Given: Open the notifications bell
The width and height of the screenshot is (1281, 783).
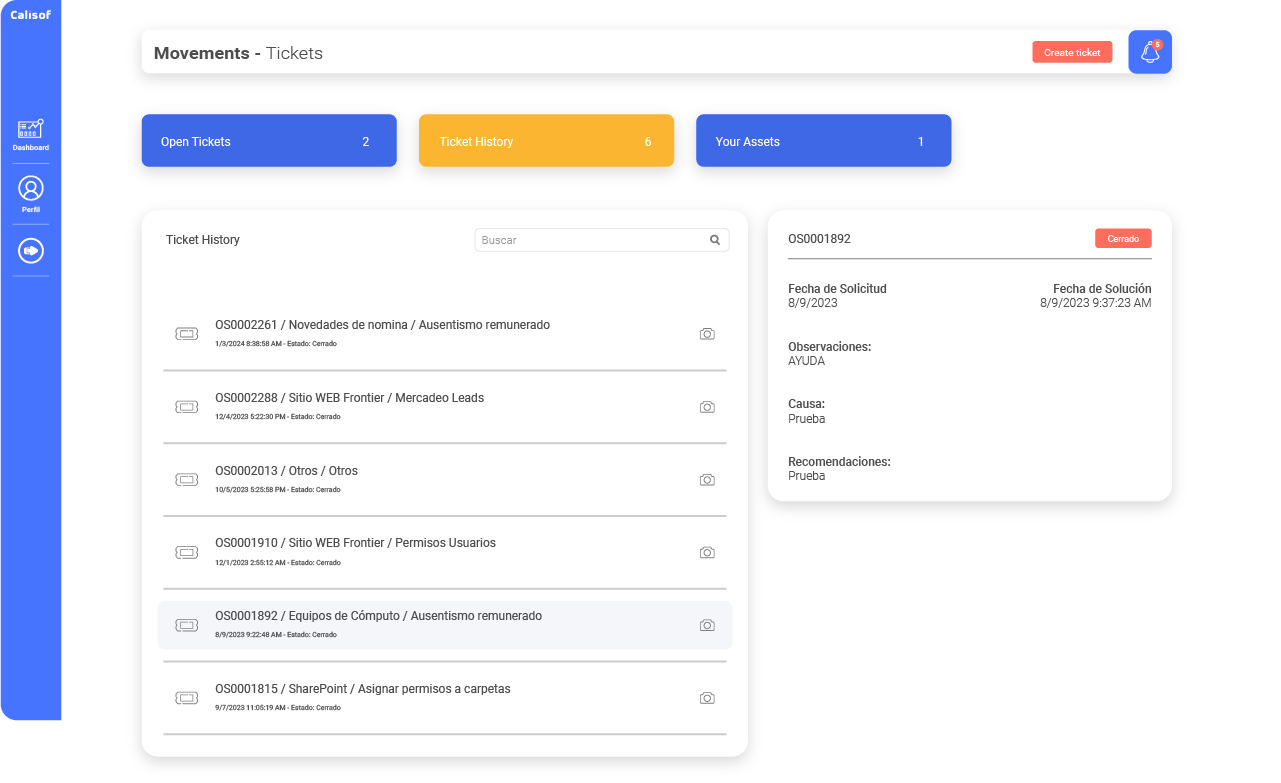Looking at the screenshot, I should click(x=1150, y=52).
